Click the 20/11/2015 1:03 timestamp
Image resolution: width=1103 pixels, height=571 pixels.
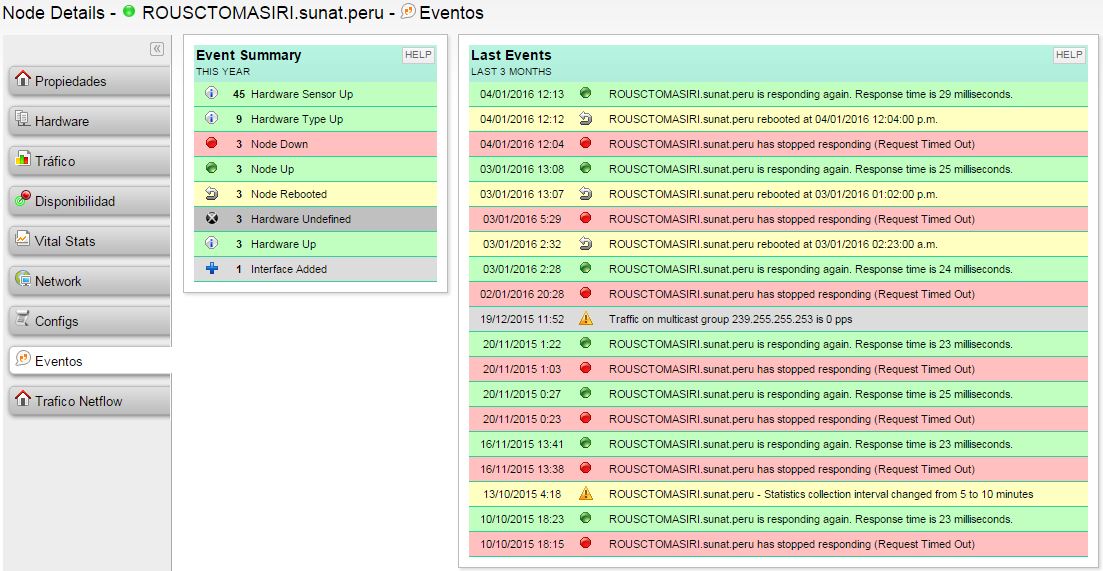tap(522, 369)
